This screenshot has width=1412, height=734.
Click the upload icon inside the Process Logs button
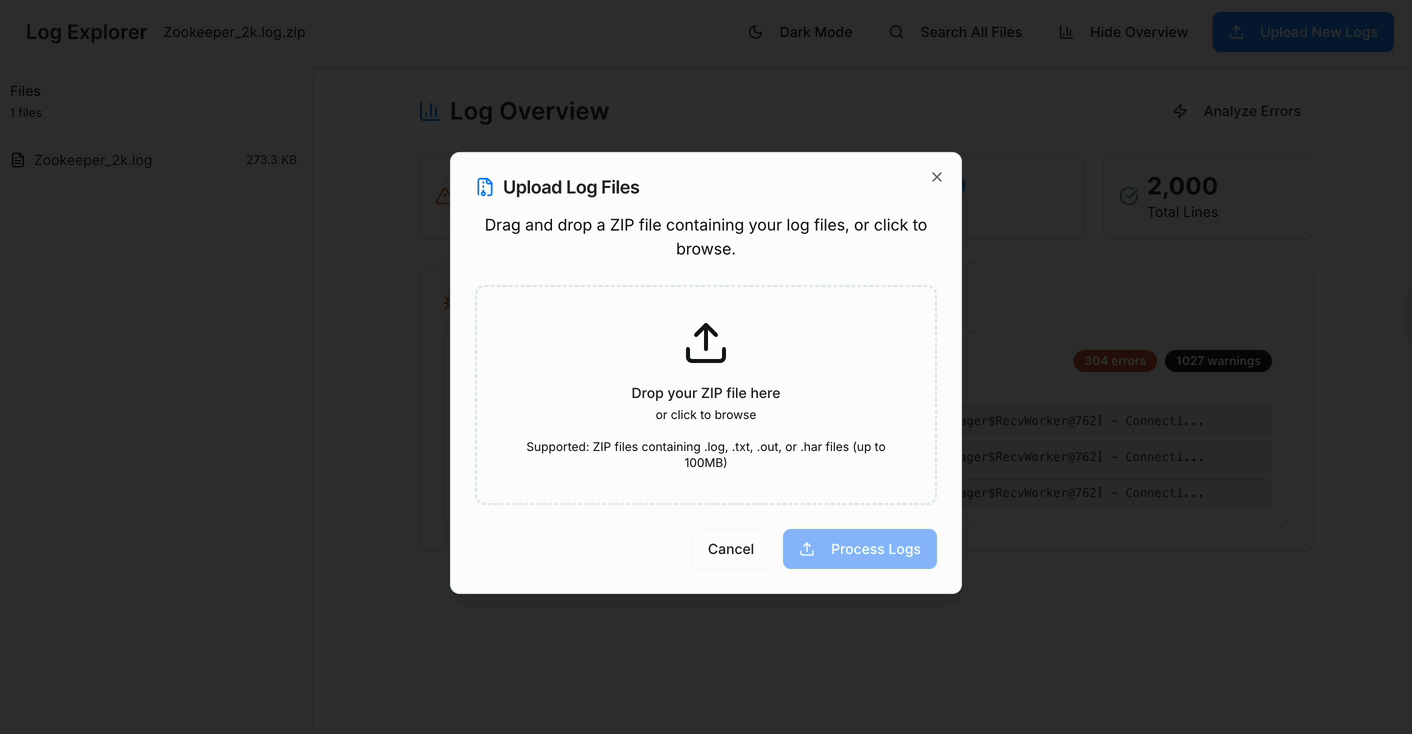click(x=806, y=548)
